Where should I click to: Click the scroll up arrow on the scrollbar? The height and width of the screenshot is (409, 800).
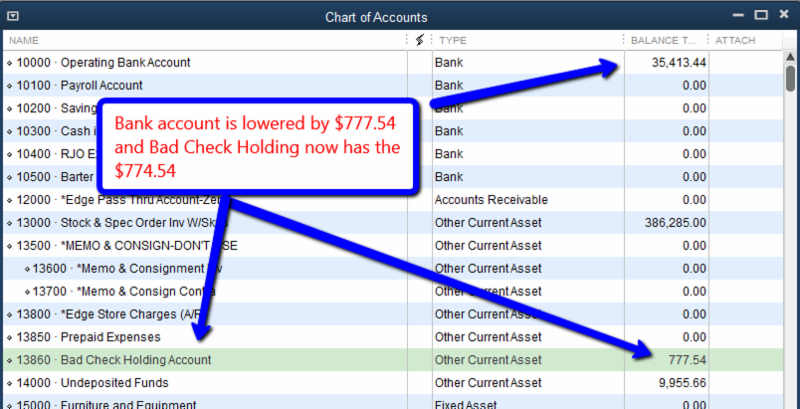point(790,55)
